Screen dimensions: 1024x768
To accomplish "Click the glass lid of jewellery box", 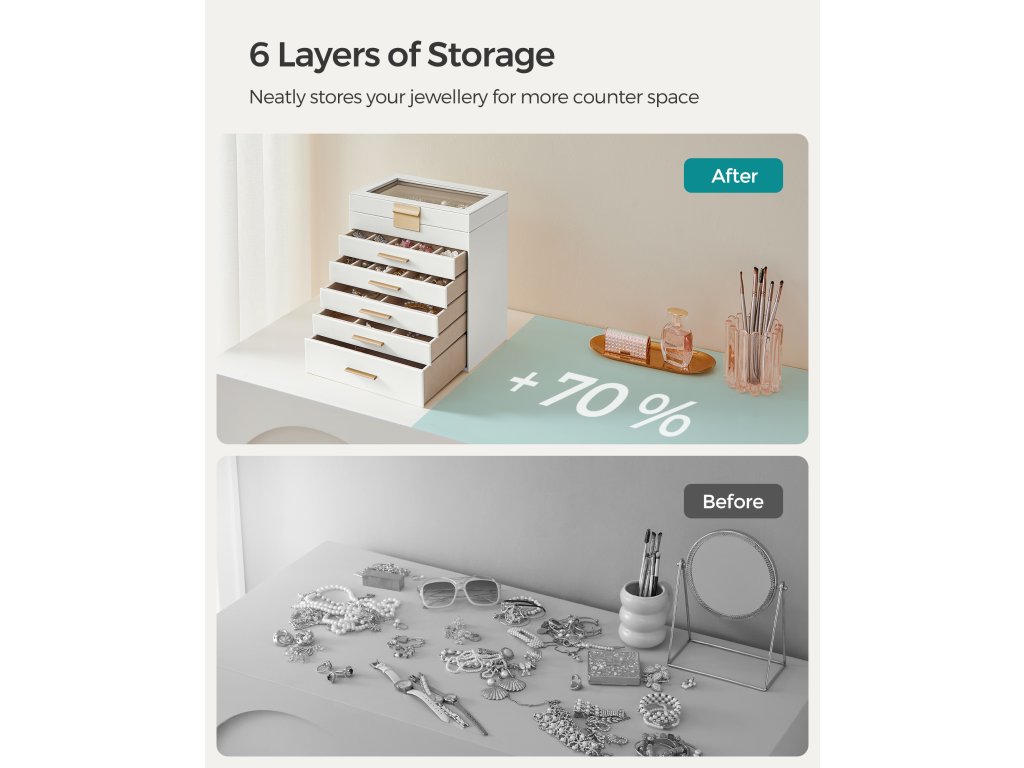I will (x=428, y=193).
